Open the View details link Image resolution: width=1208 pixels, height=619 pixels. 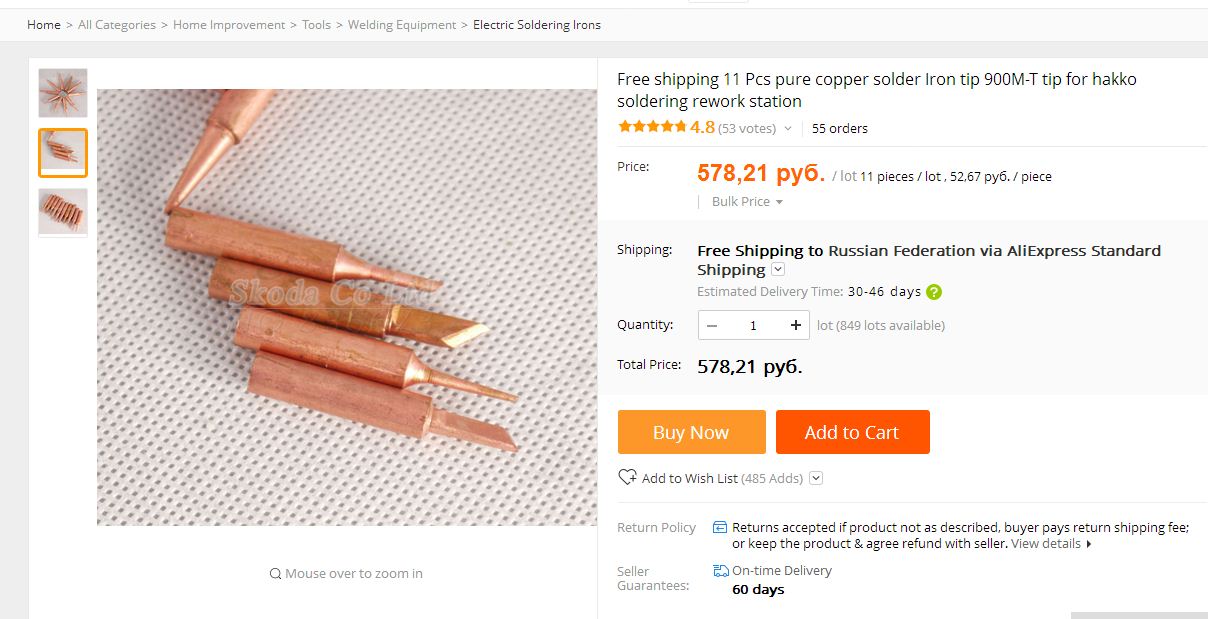[1046, 544]
